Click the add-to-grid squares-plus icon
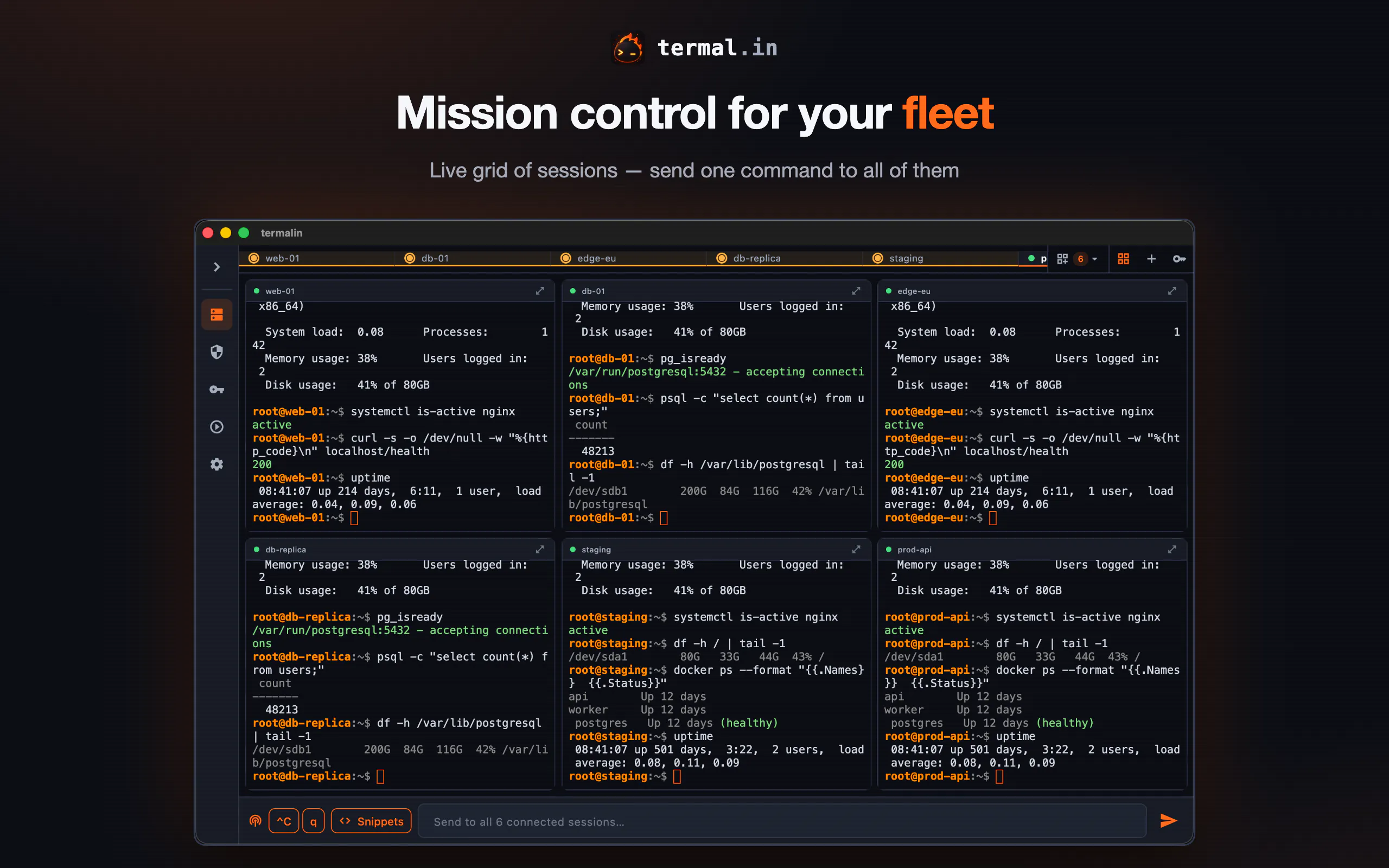This screenshot has width=1389, height=868. [x=1062, y=259]
